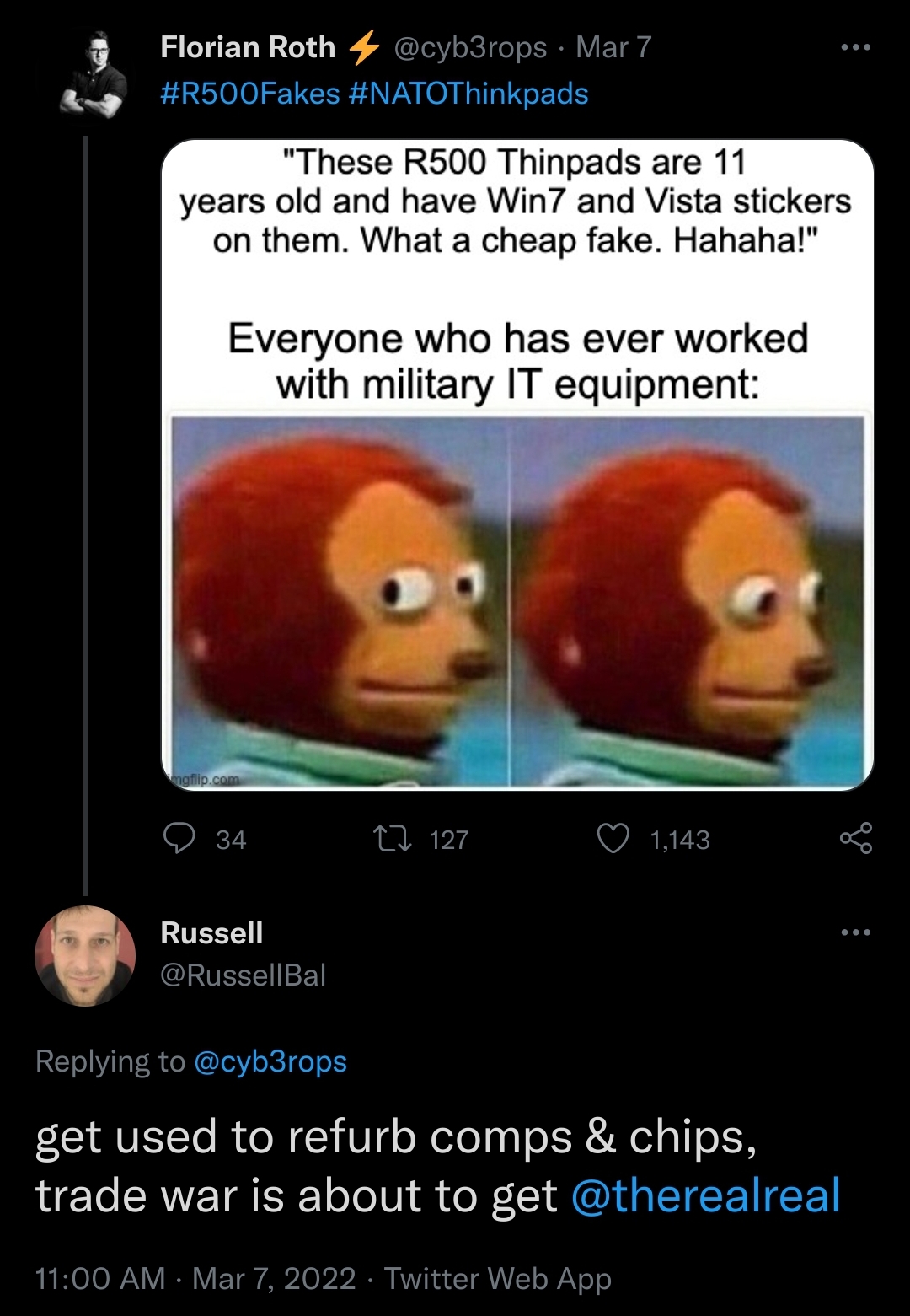Click the Florian Roth display name
Screen dimensions: 910x1316
248,47
